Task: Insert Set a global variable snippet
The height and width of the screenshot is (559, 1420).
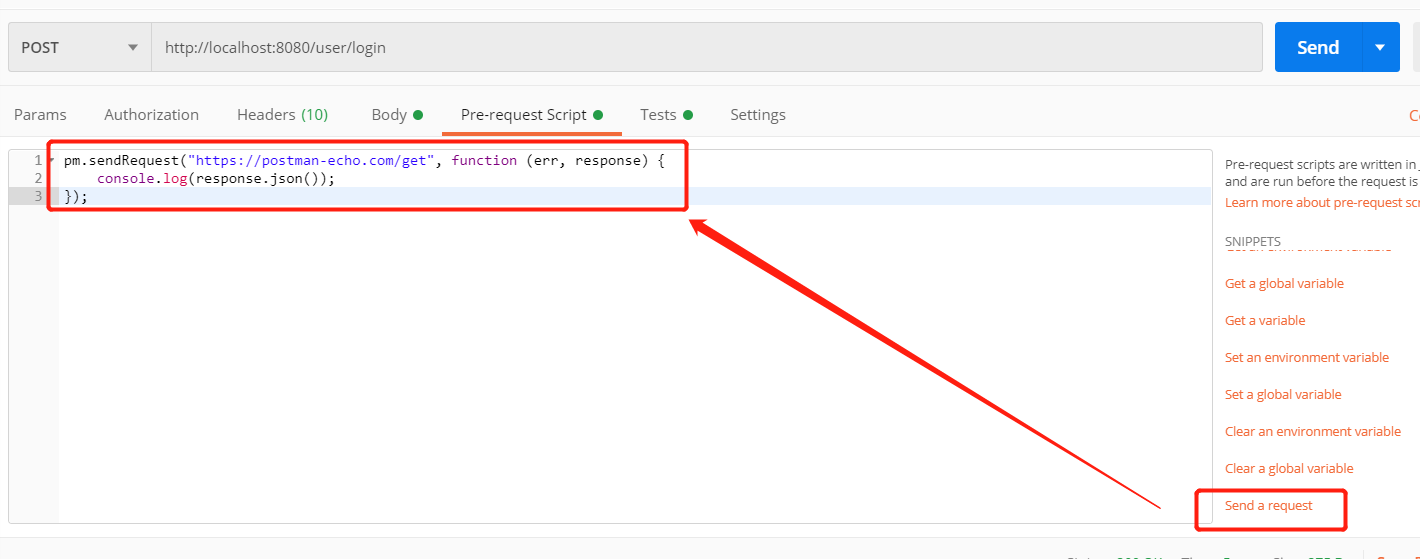Action: tap(1283, 394)
